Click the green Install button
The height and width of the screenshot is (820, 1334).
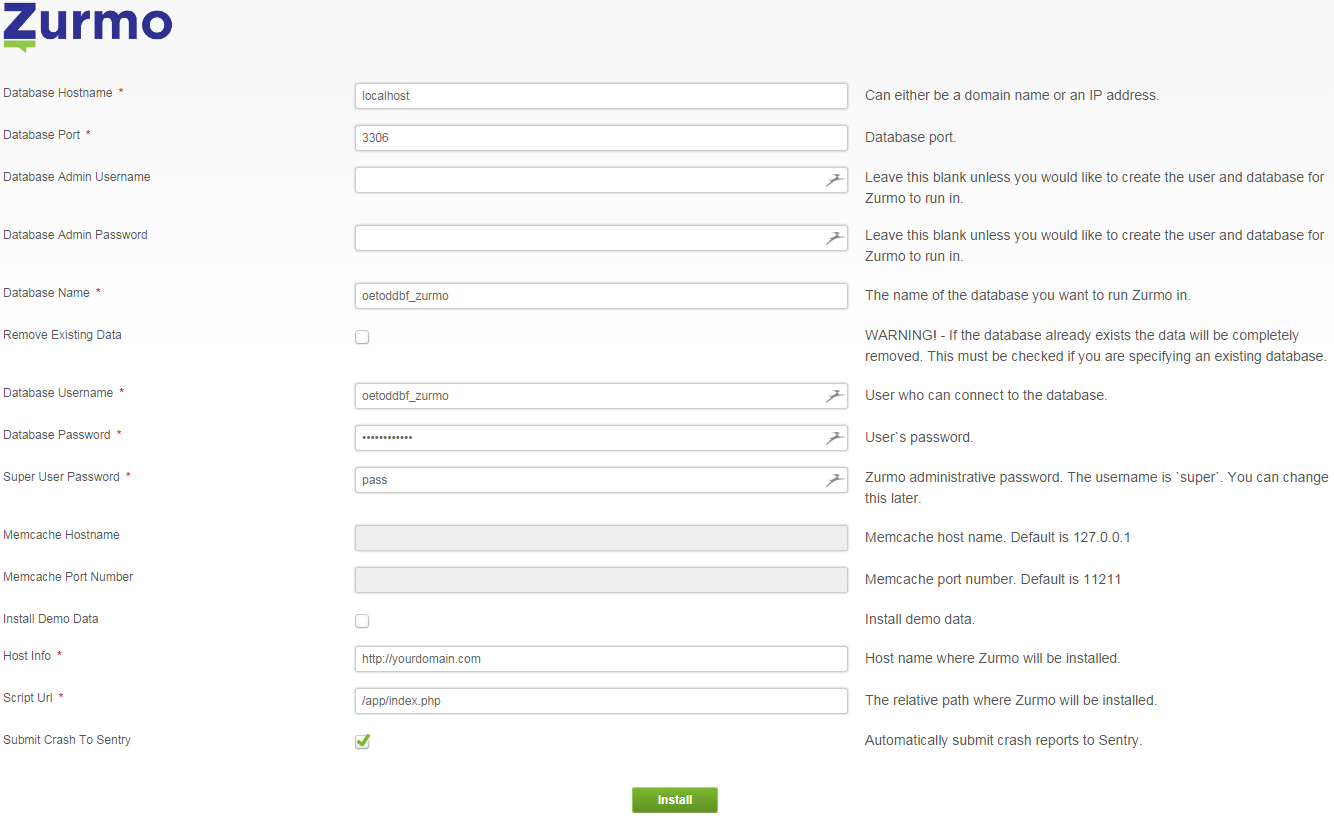675,800
